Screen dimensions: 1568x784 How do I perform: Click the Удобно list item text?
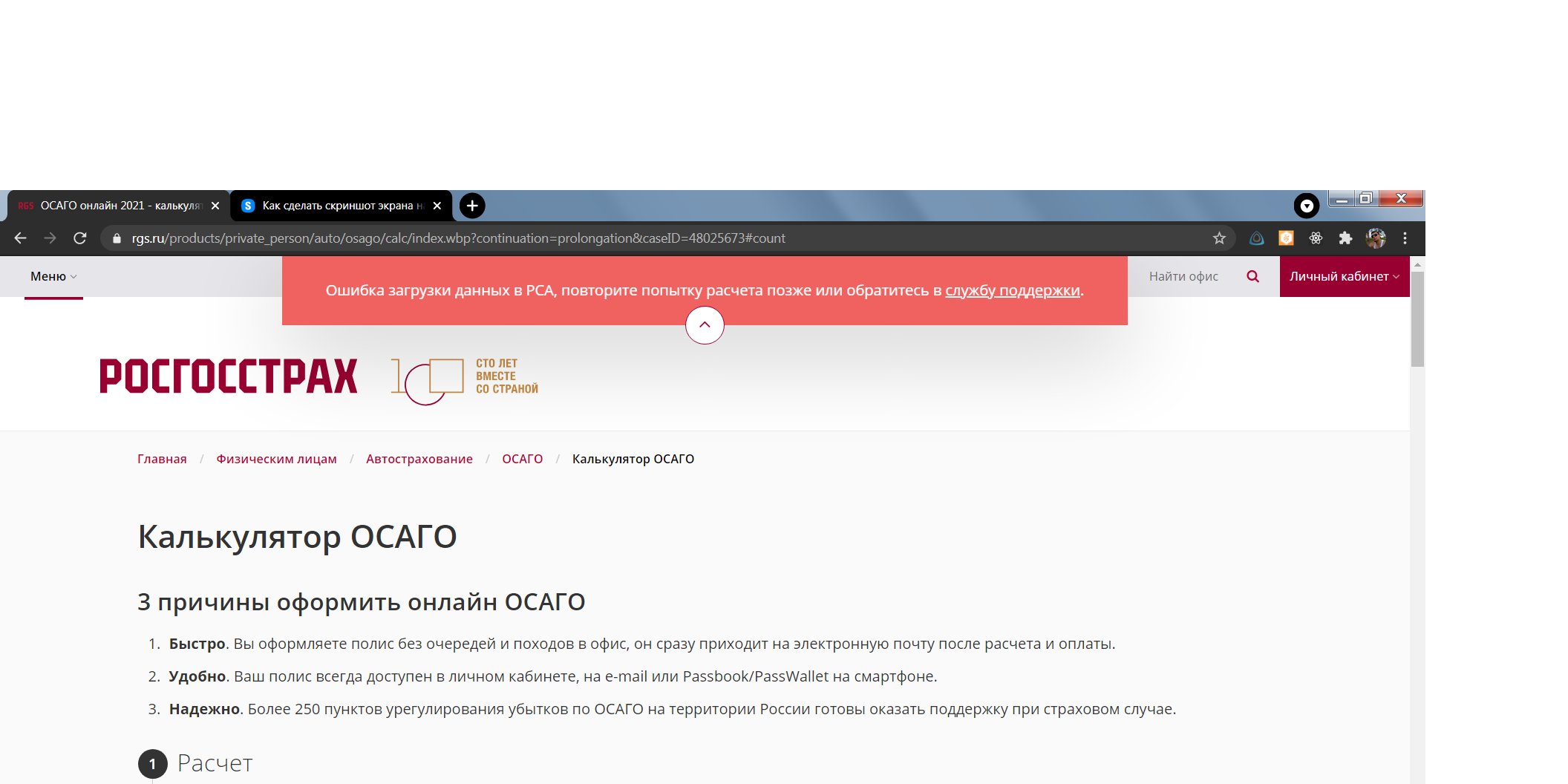click(553, 676)
